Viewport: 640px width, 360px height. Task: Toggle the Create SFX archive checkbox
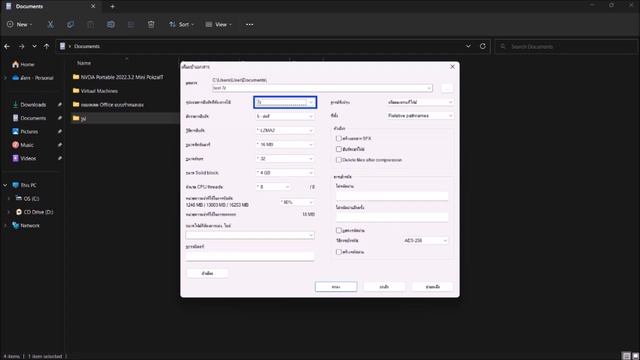pos(338,138)
